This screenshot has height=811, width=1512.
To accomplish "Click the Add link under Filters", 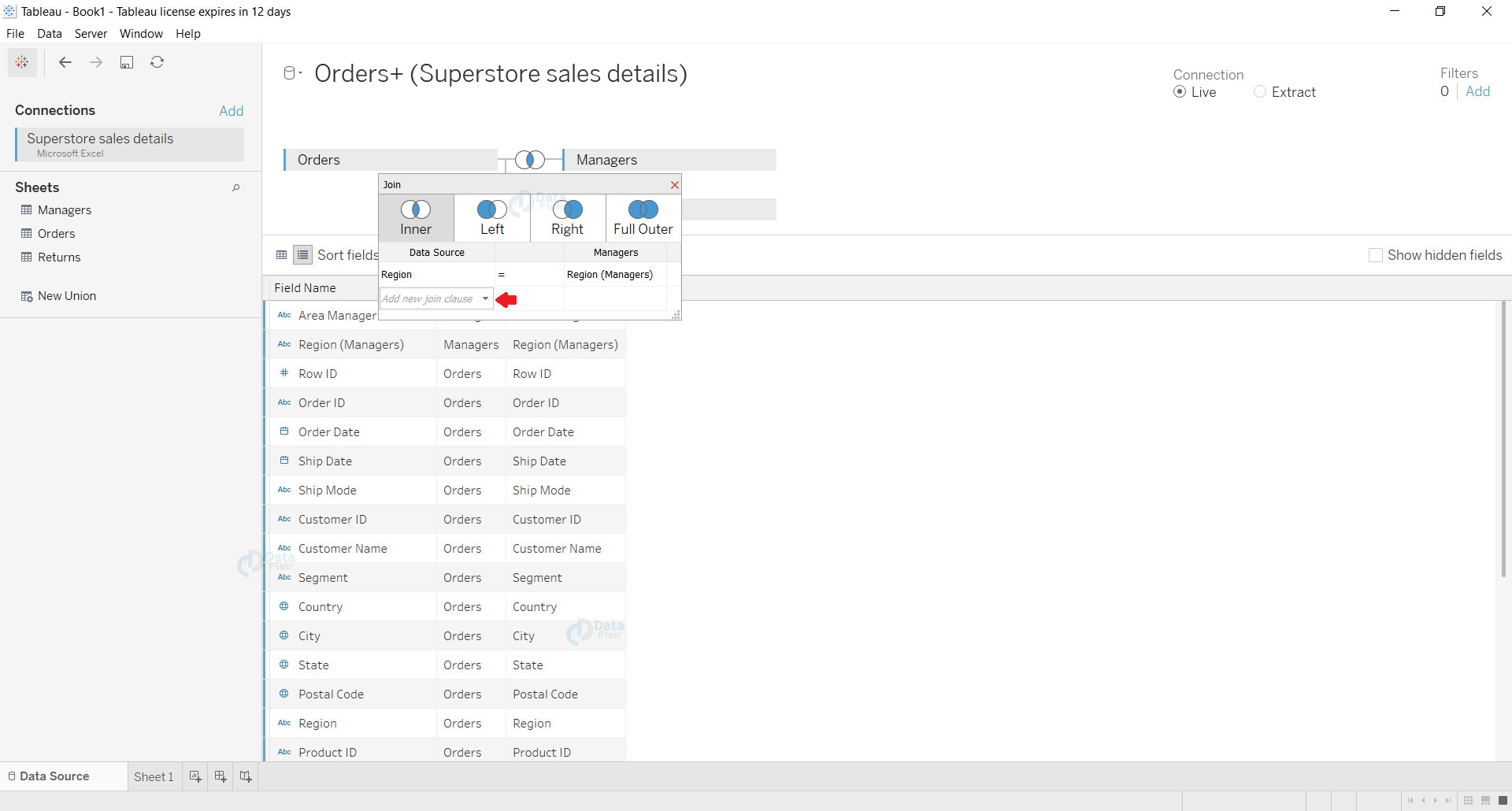I will coord(1478,91).
